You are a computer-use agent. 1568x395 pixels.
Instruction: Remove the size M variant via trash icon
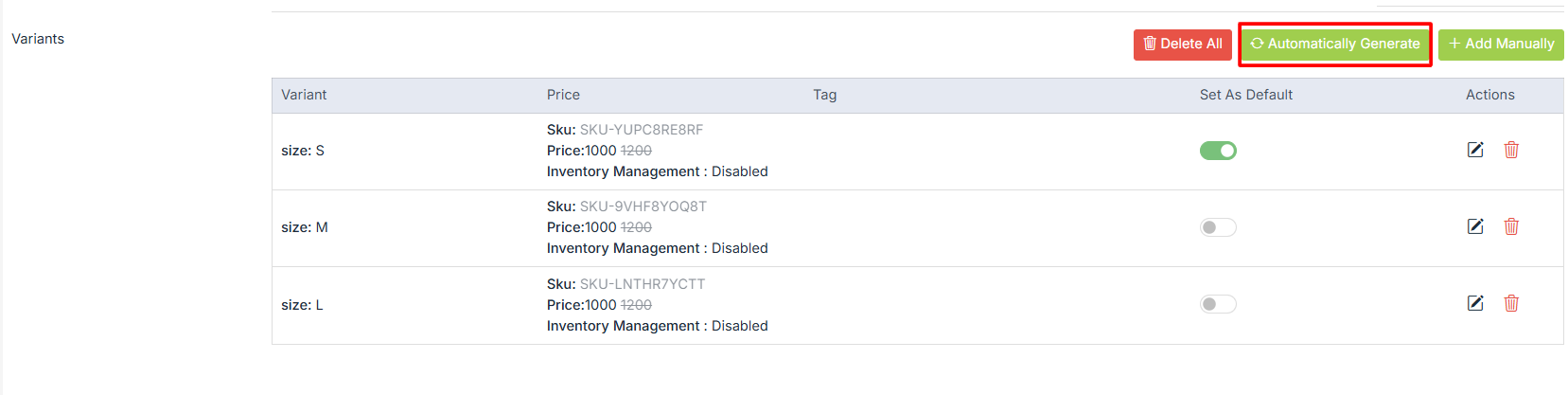1511,226
